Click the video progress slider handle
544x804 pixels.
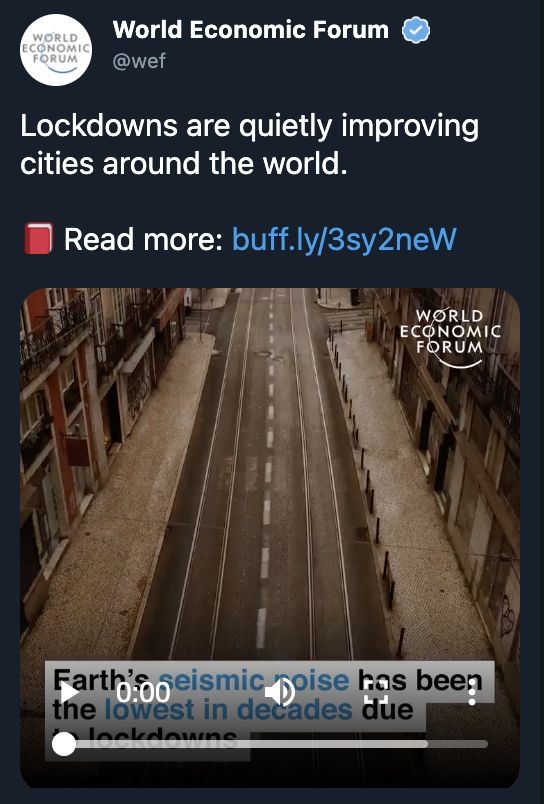click(x=64, y=744)
